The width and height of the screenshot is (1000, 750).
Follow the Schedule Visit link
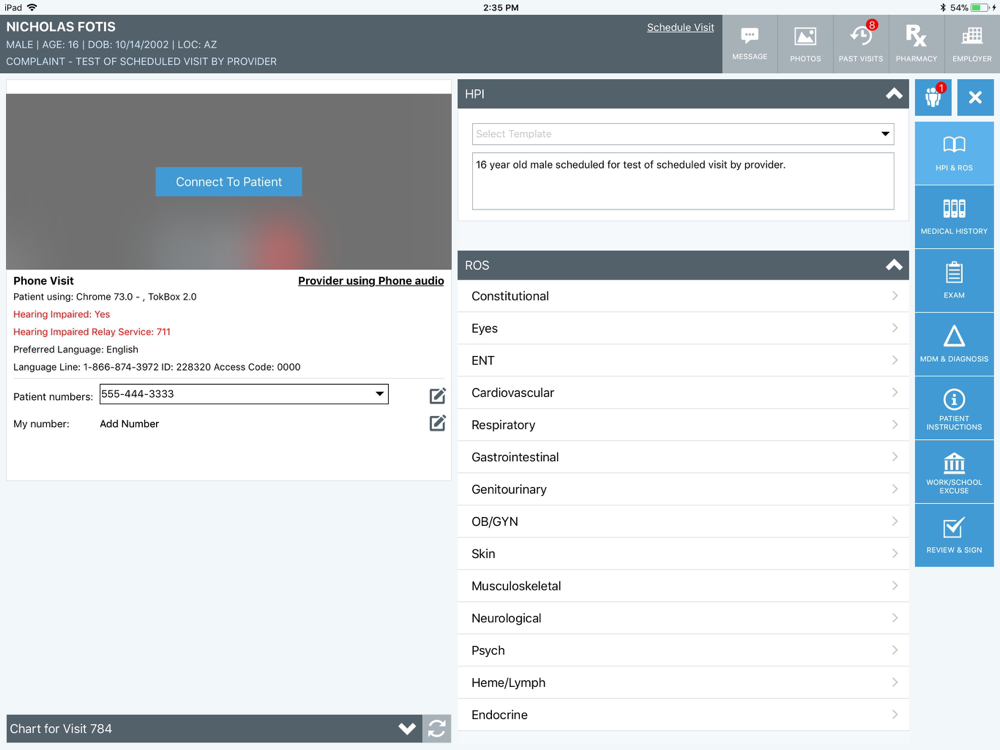[680, 27]
